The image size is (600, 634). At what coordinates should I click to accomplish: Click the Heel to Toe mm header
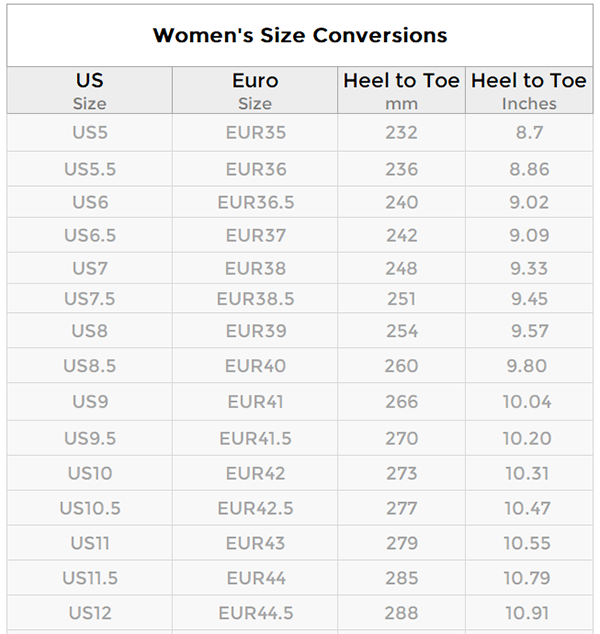[401, 90]
